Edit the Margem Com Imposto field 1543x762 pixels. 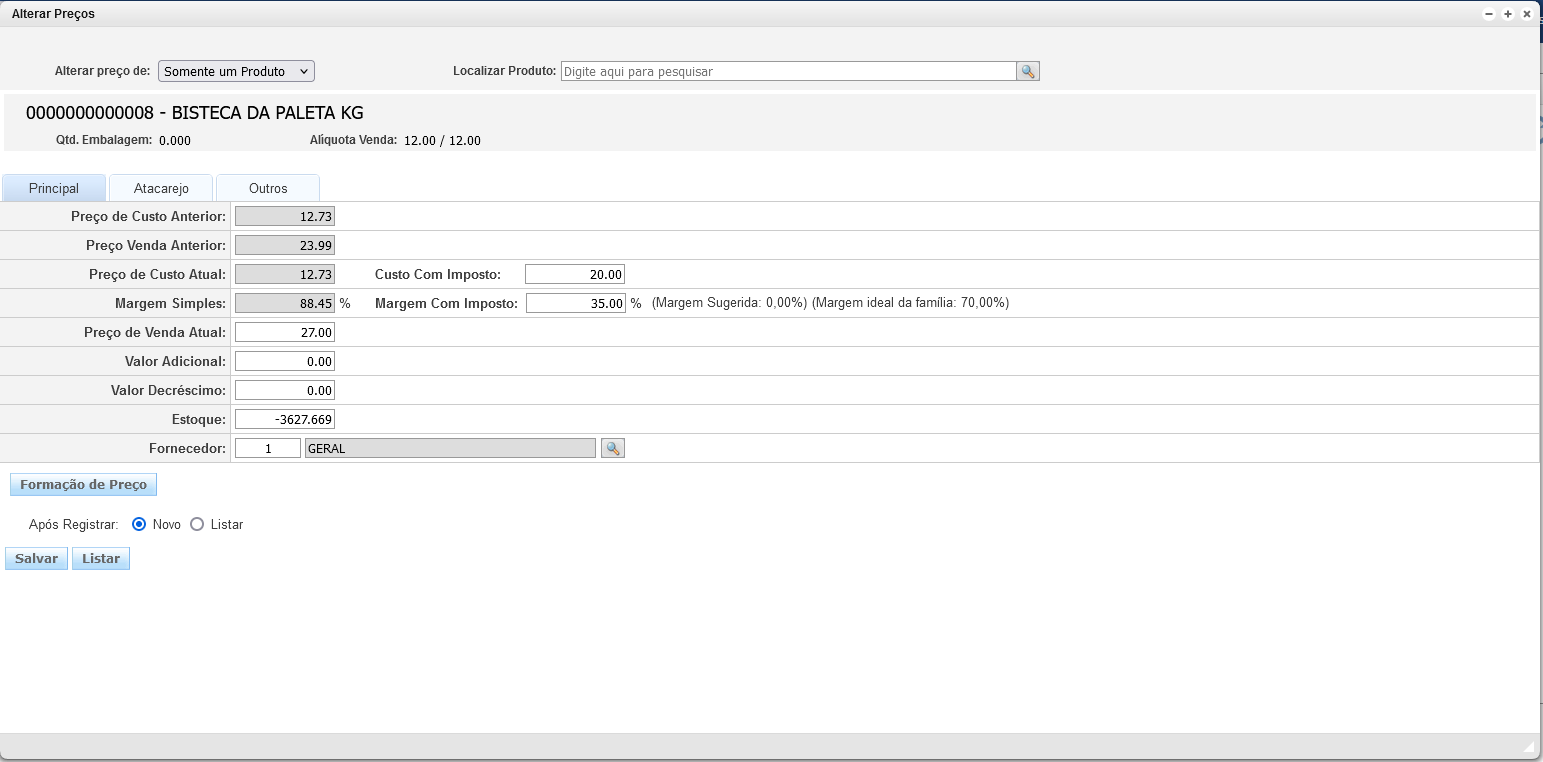(576, 303)
